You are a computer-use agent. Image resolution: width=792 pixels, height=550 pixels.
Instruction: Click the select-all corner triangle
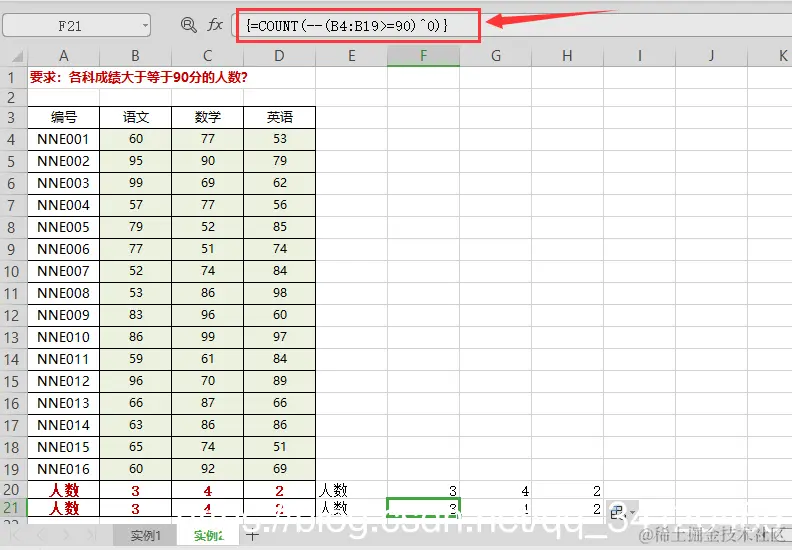coord(17,56)
